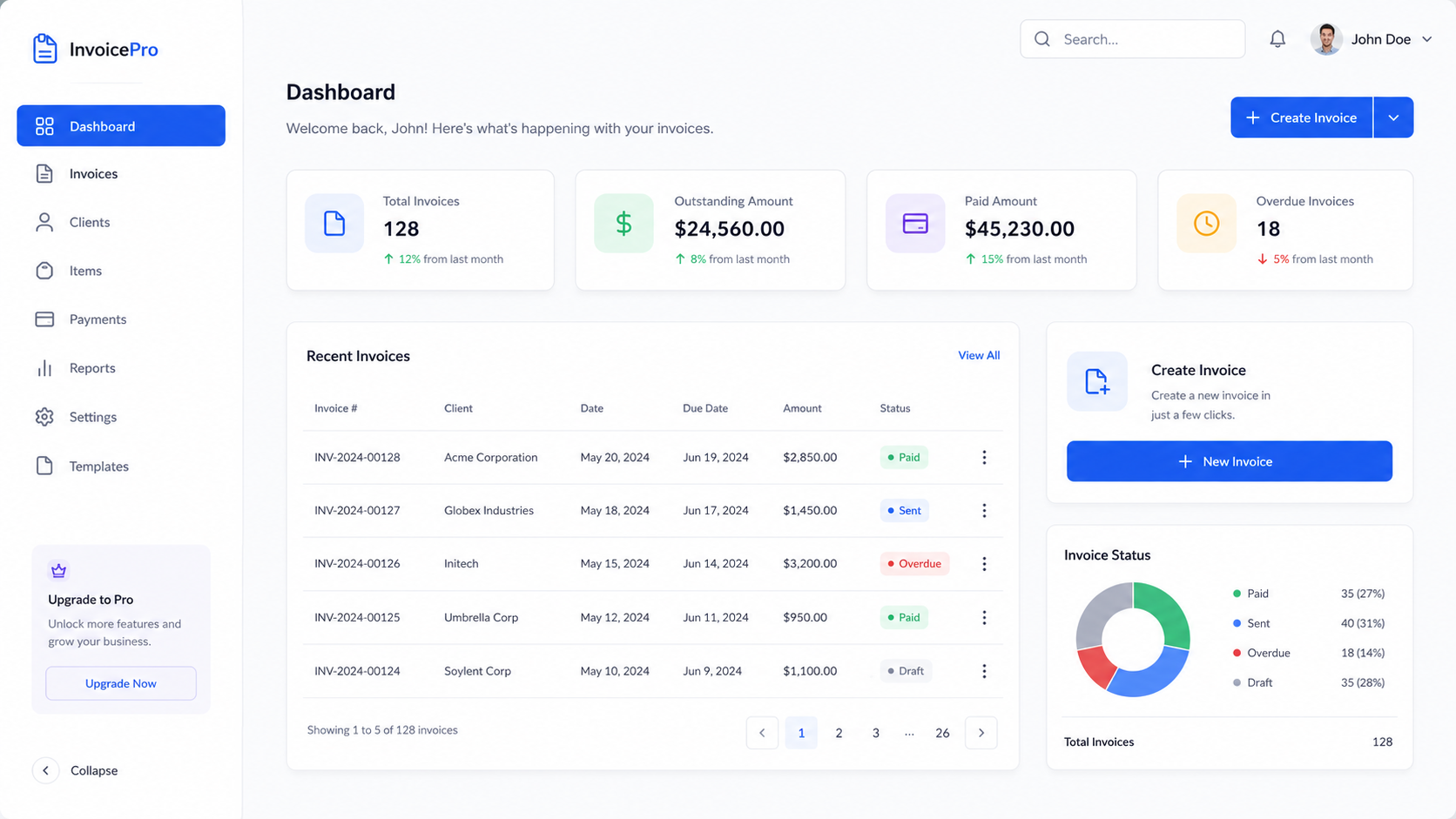
Task: Click the red Overdue legend dot
Action: (1237, 653)
